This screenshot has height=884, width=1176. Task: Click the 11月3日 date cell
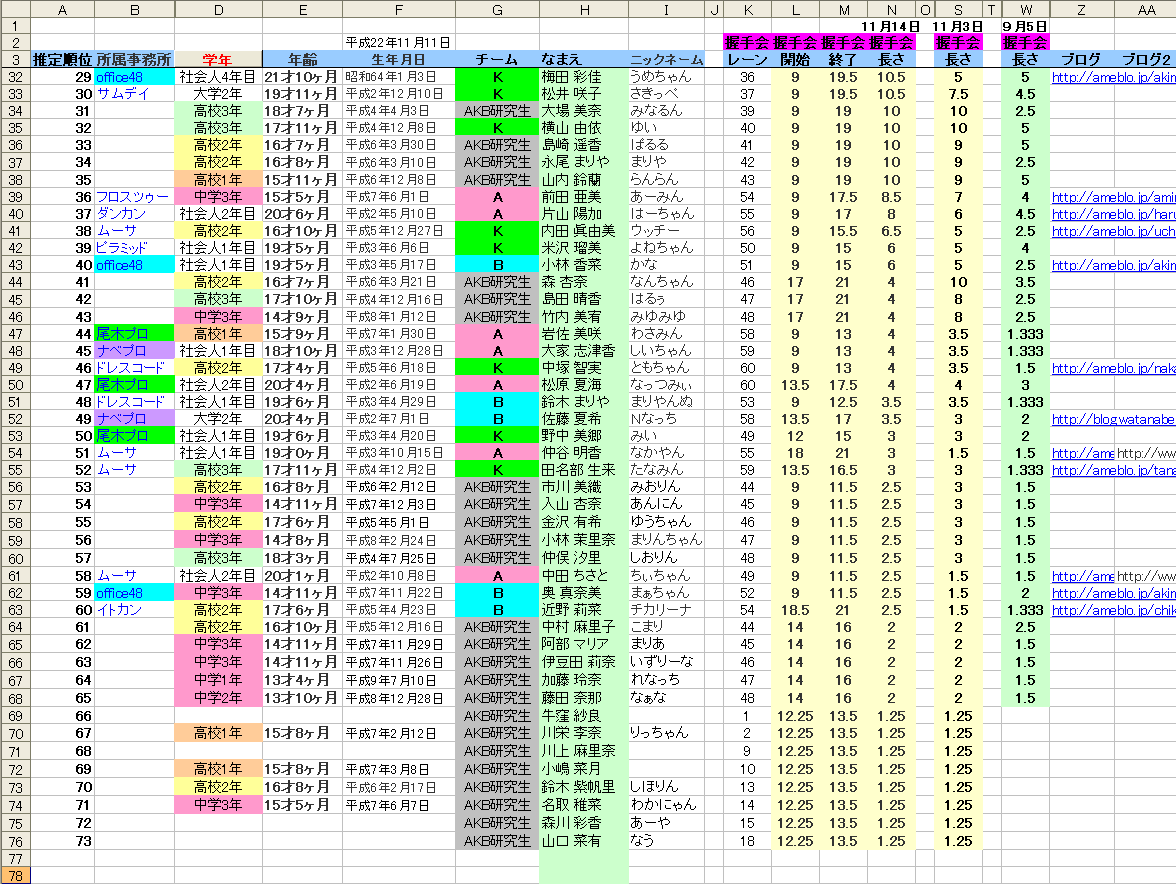coord(958,26)
